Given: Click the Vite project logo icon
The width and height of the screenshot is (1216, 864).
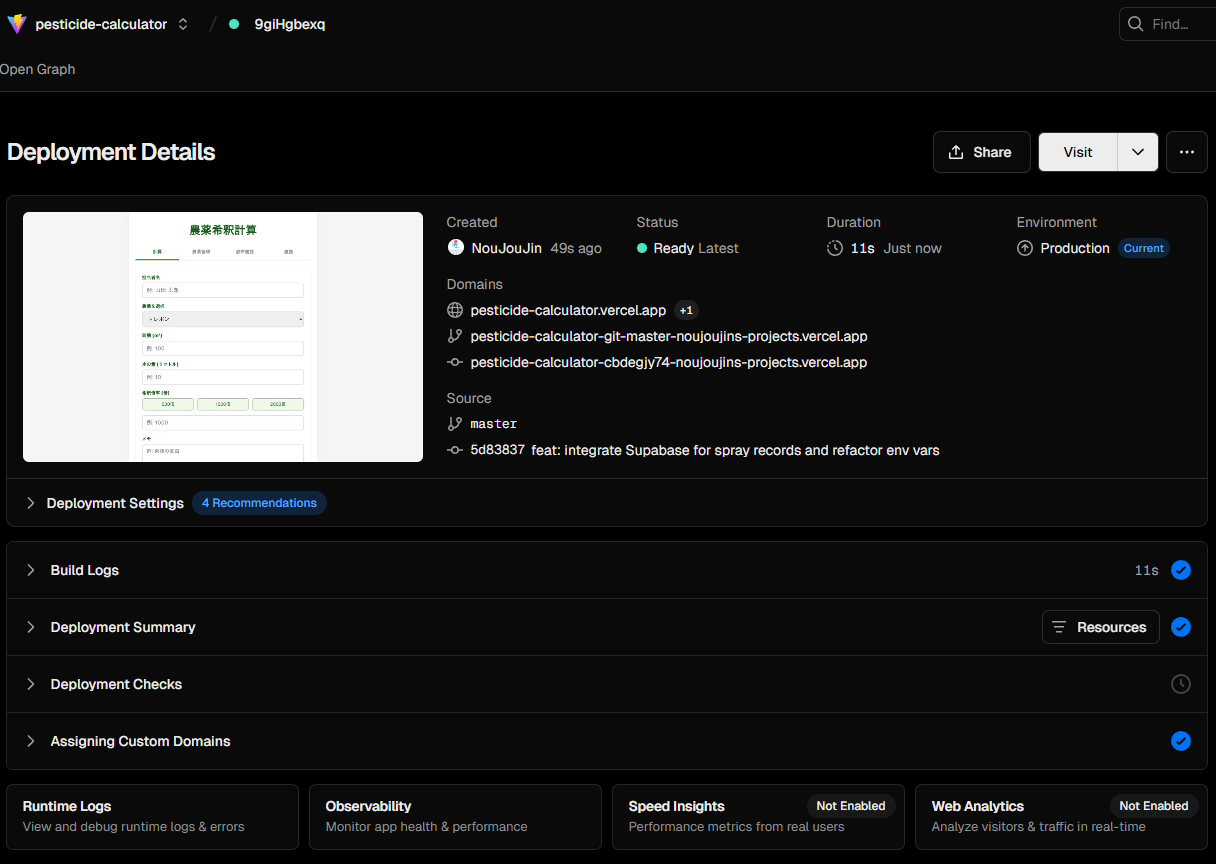Looking at the screenshot, I should coord(17,24).
